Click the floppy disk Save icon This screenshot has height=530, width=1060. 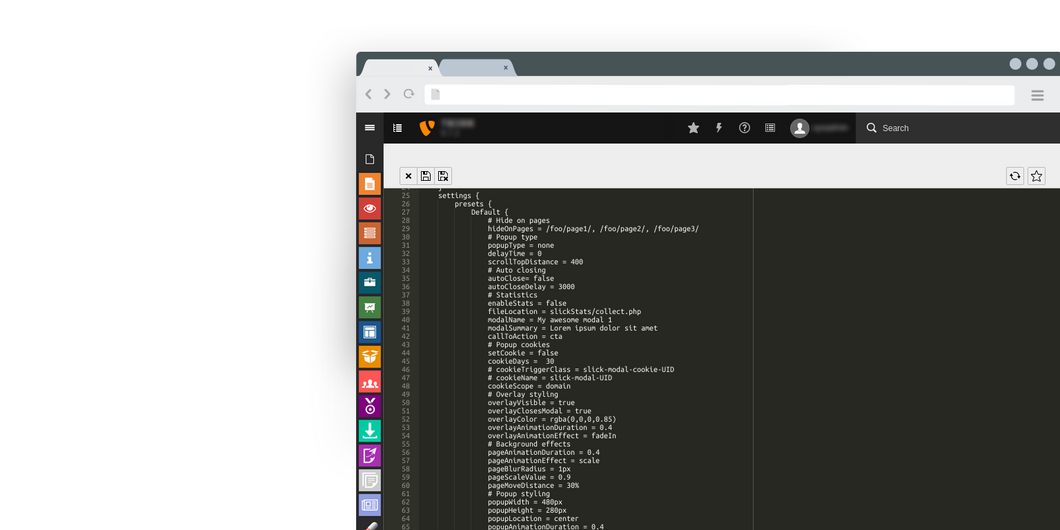click(x=425, y=176)
